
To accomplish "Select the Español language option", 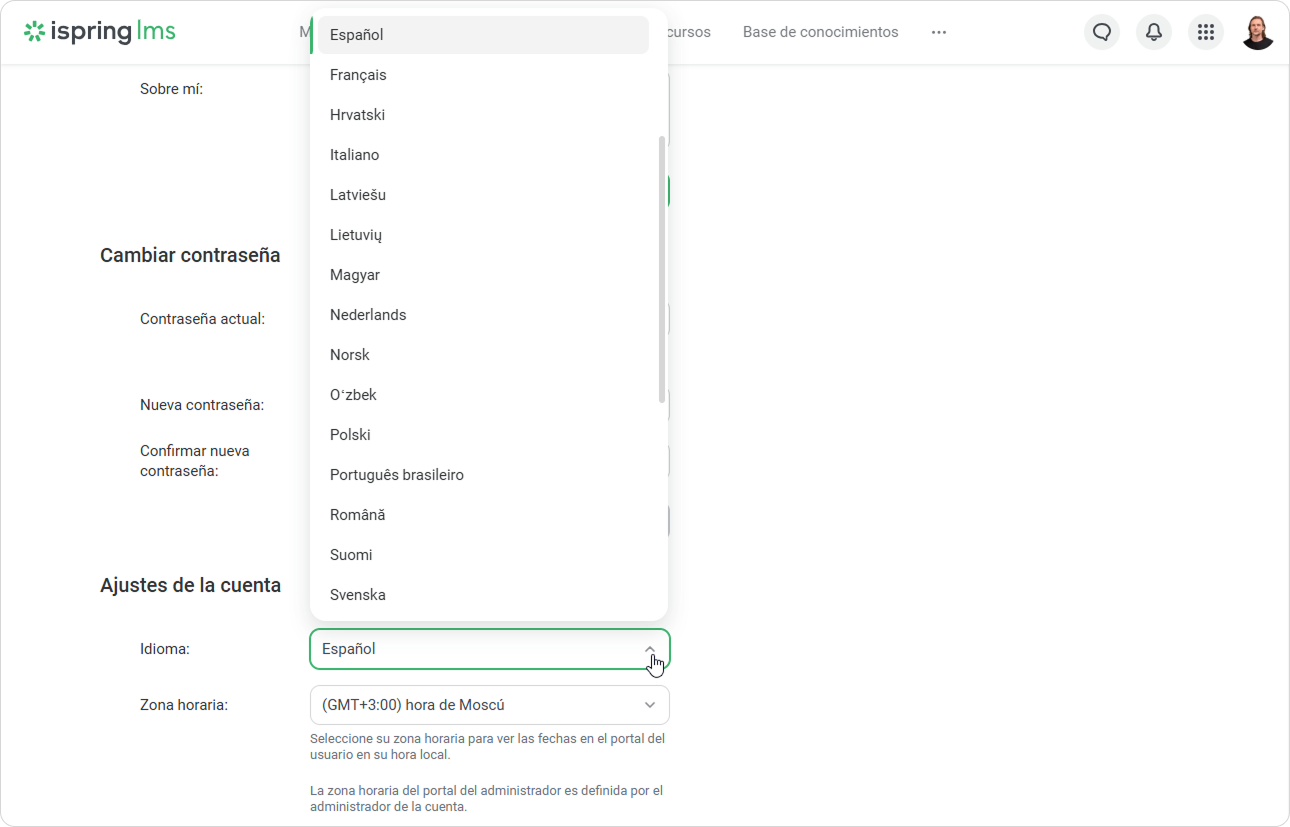I will [x=357, y=35].
